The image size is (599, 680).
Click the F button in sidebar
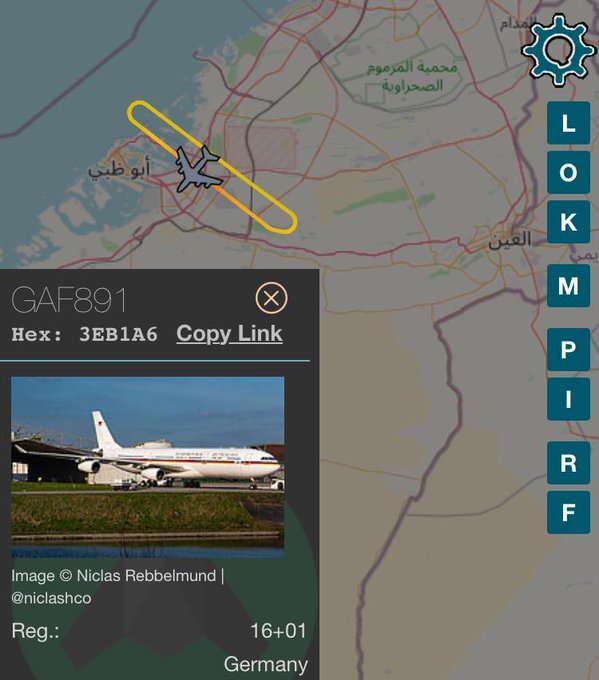568,513
